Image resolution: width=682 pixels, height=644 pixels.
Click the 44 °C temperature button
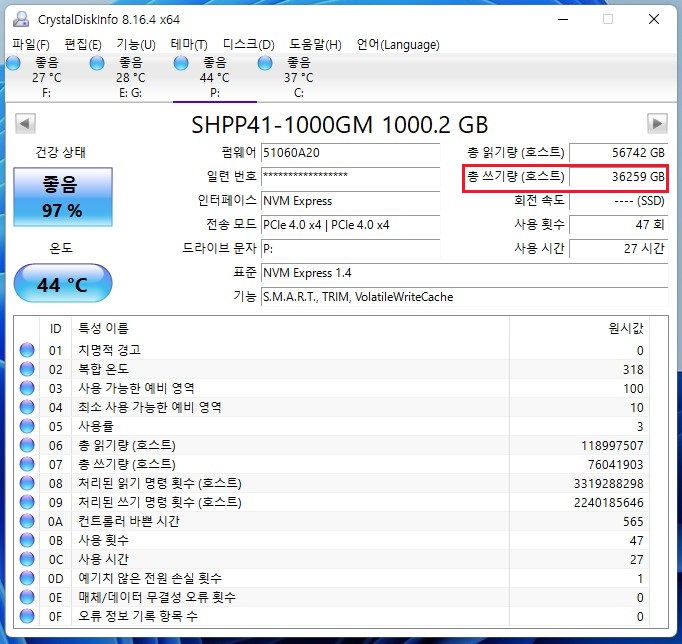(63, 284)
